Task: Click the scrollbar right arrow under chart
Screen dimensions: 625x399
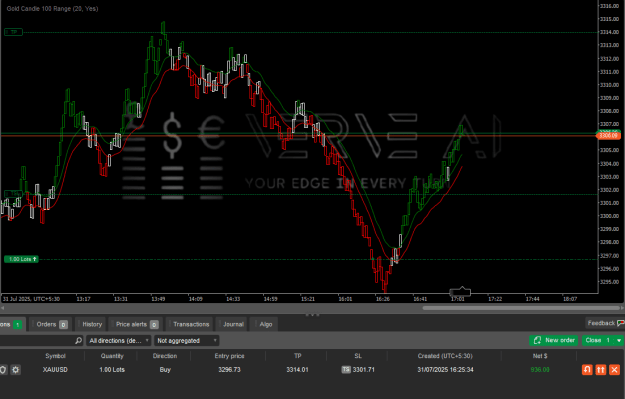Action: 622,308
